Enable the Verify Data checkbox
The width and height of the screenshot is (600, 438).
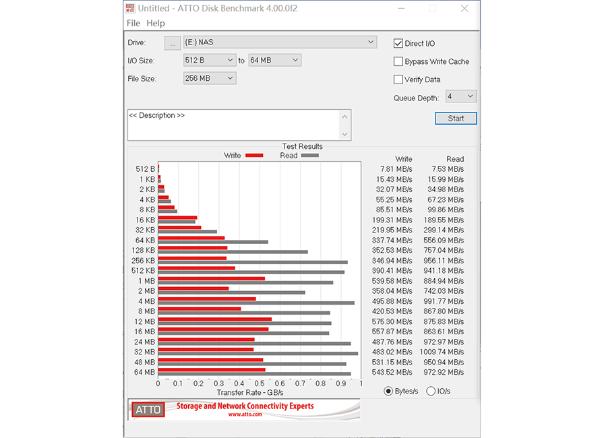point(398,79)
